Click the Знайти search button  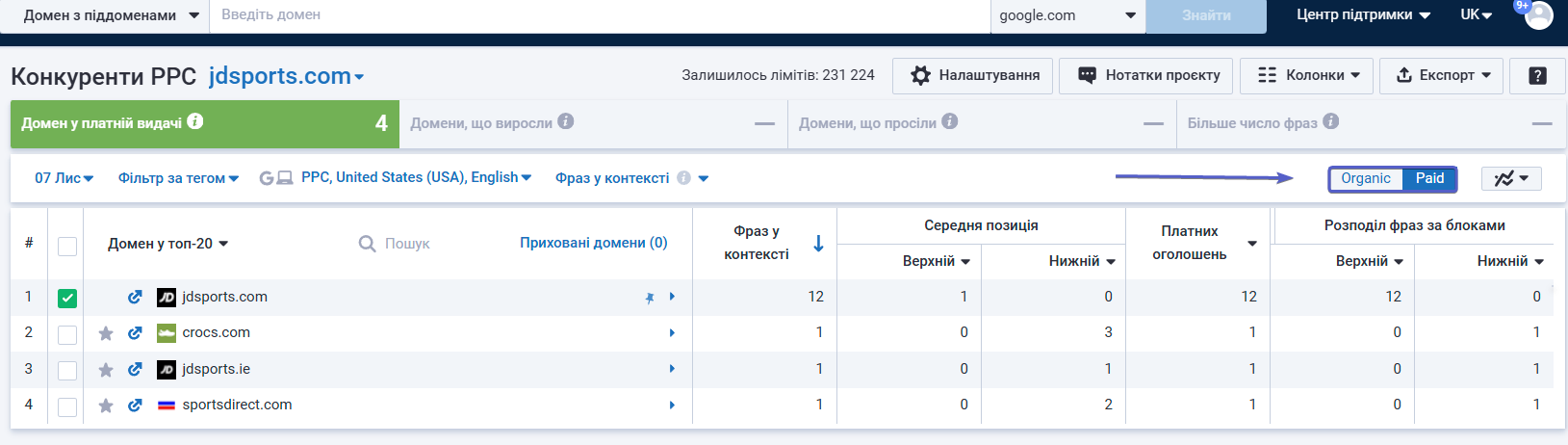click(x=1206, y=15)
